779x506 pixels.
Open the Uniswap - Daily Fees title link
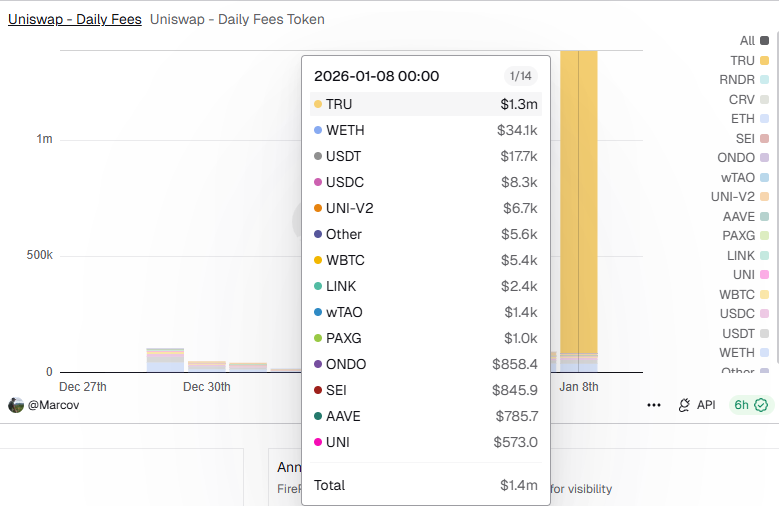[x=74, y=19]
